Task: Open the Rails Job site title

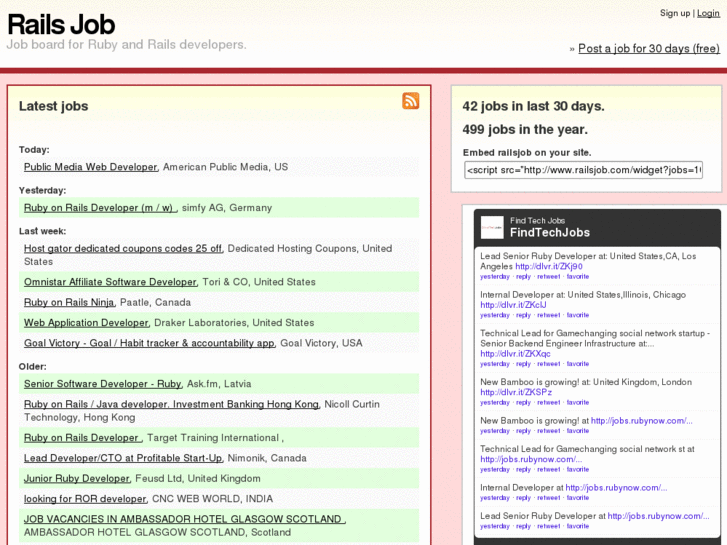Action: [x=61, y=25]
